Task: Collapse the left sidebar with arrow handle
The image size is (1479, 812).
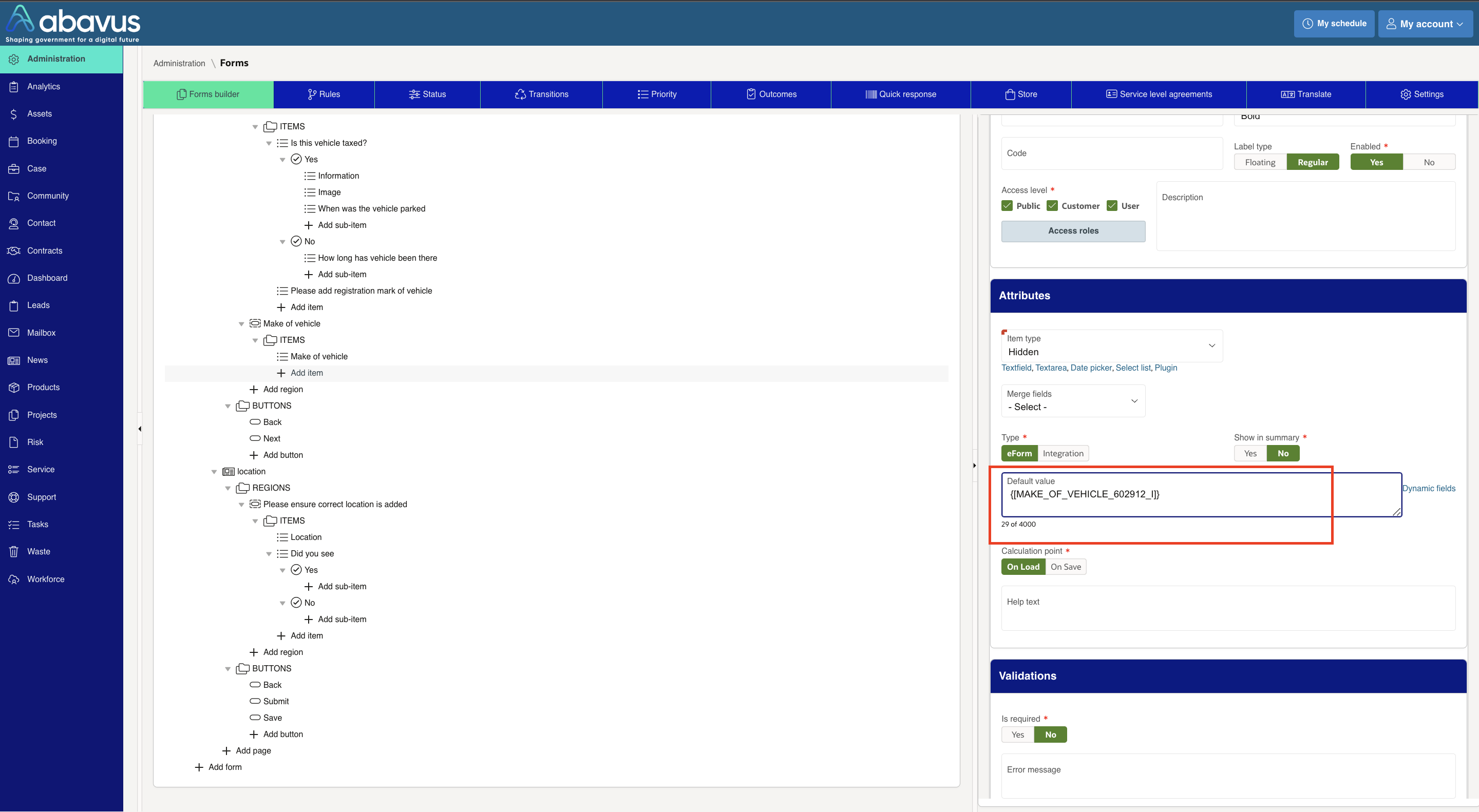Action: (x=140, y=429)
